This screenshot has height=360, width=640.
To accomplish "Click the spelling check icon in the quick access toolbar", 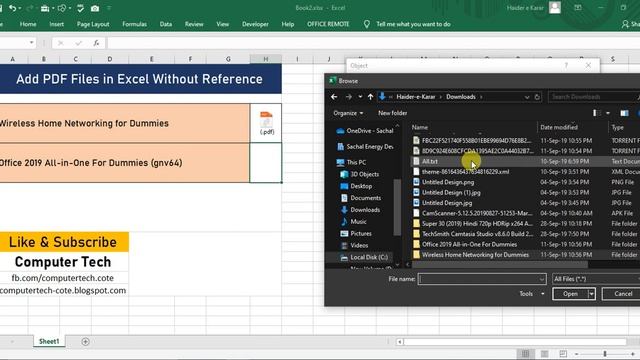I will [x=80, y=8].
